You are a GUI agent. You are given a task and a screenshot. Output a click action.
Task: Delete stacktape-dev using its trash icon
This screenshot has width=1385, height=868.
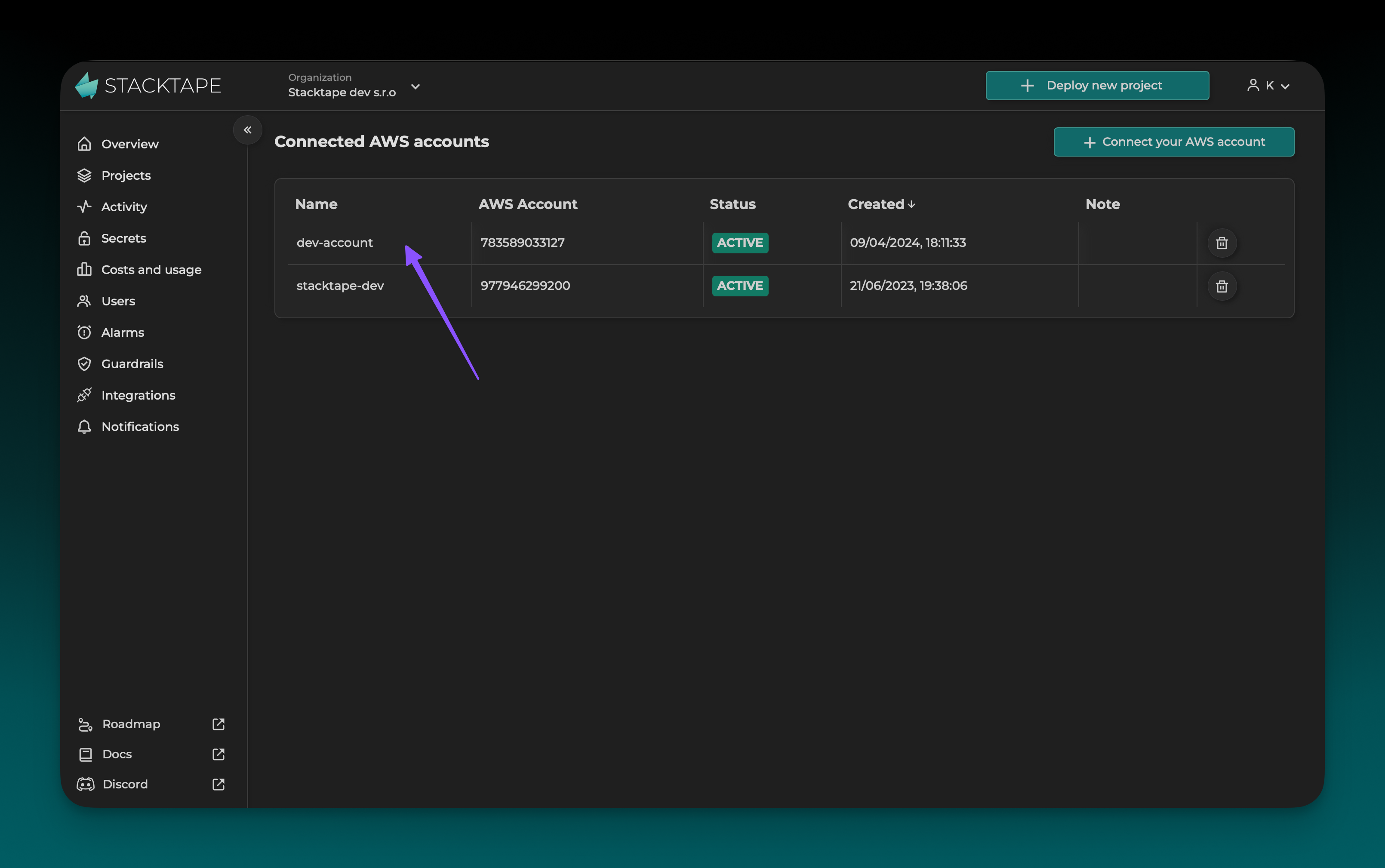(1222, 286)
